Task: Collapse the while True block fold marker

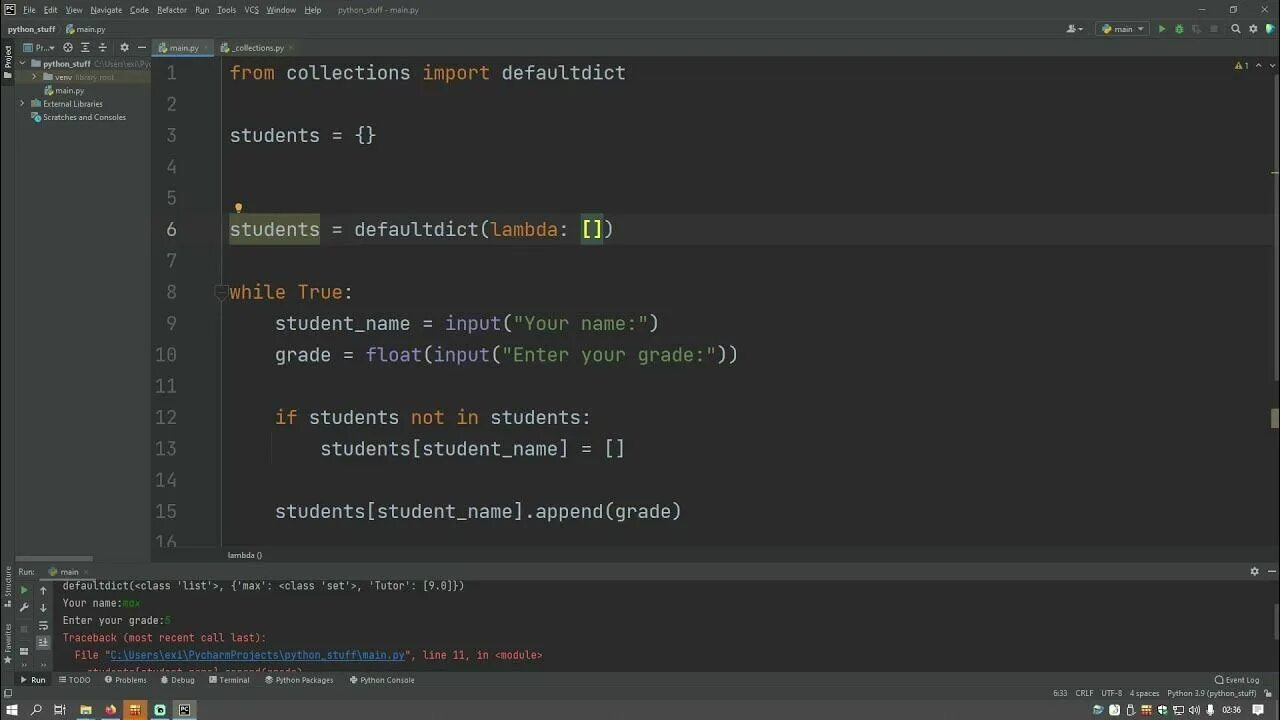Action: click(221, 292)
